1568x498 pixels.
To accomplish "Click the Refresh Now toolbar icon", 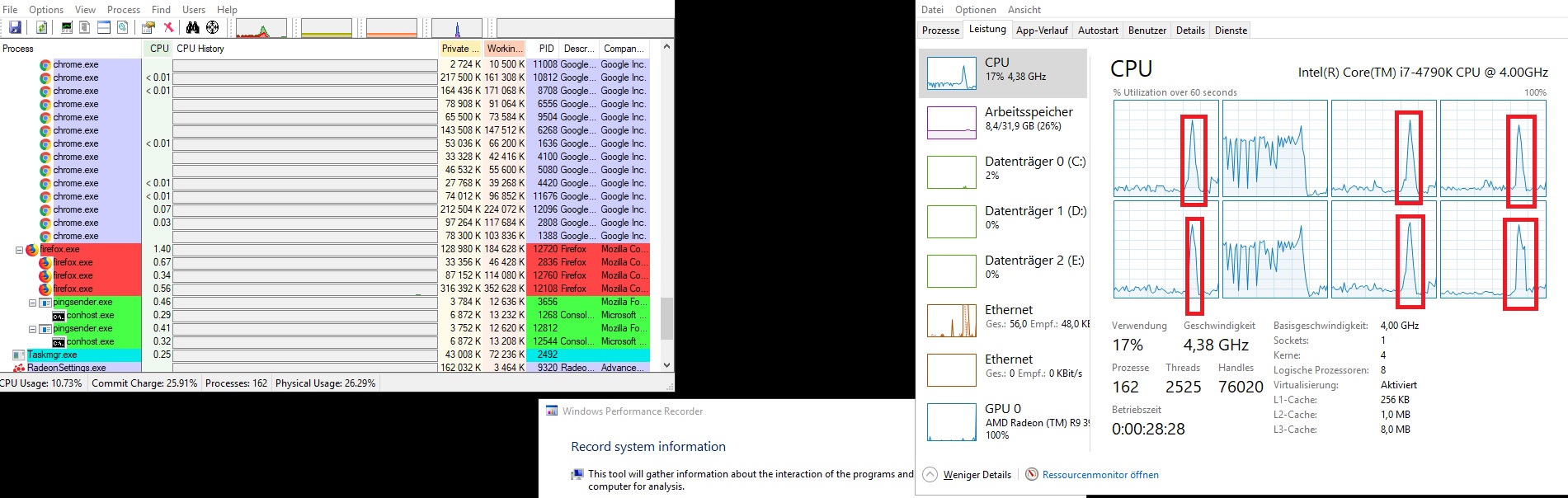I will pyautogui.click(x=41, y=27).
